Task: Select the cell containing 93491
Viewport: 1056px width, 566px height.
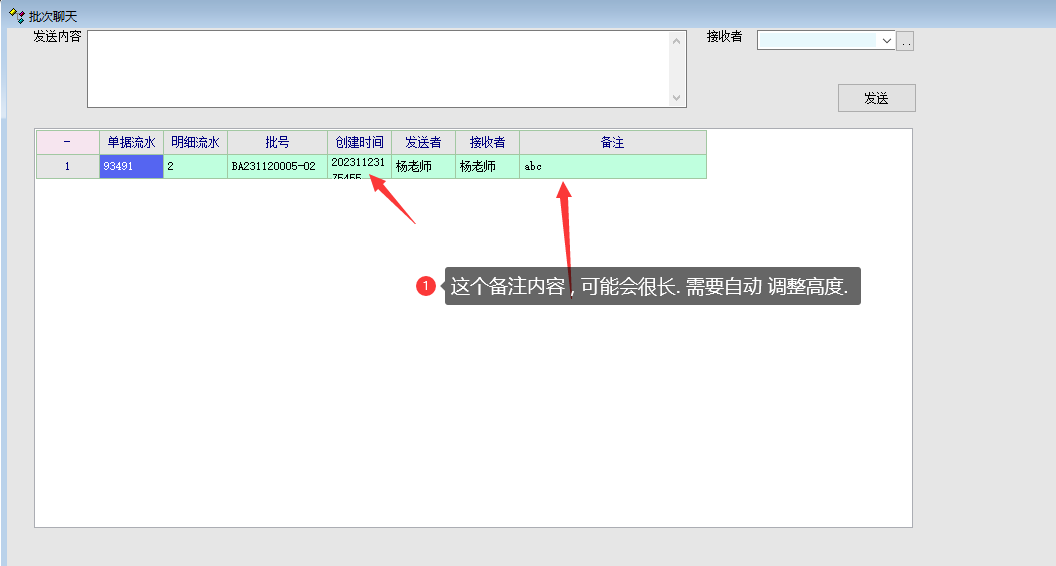Action: tap(131, 167)
